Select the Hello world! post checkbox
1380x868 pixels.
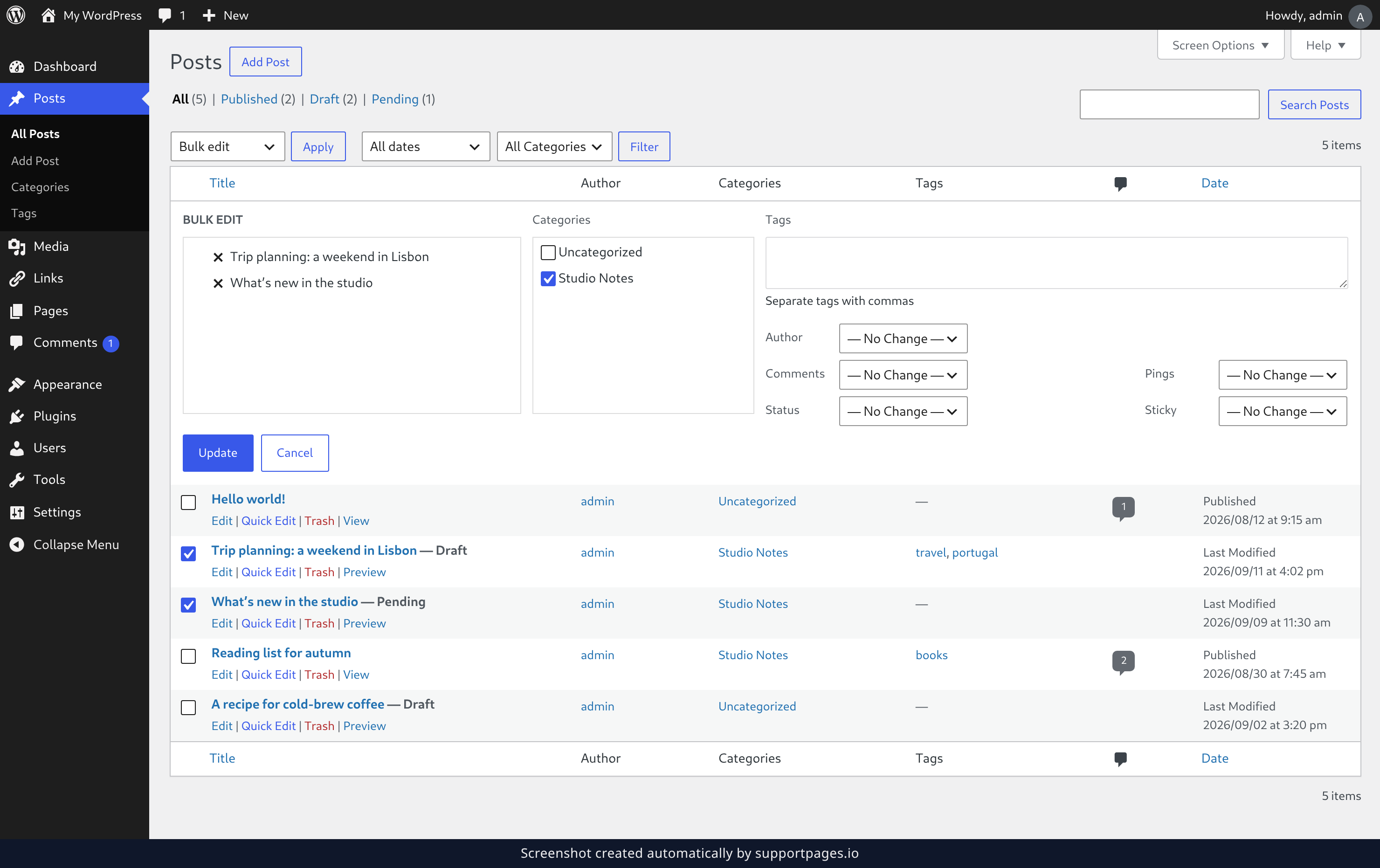188,503
